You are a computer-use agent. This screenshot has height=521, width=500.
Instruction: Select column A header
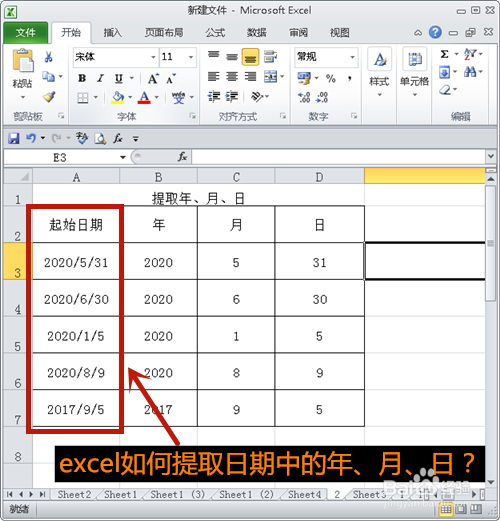76,177
